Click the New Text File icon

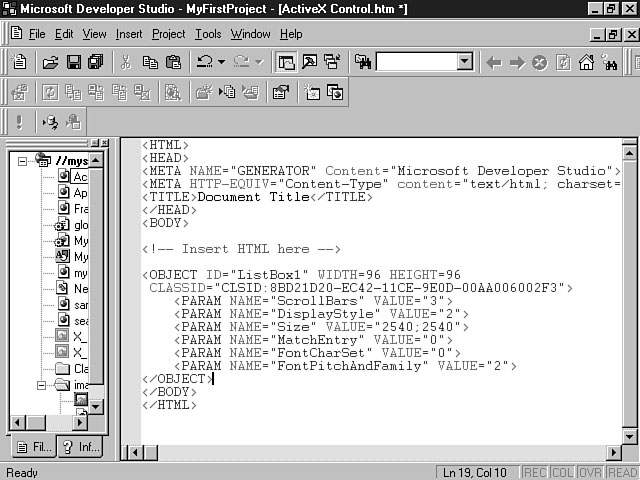(x=19, y=62)
